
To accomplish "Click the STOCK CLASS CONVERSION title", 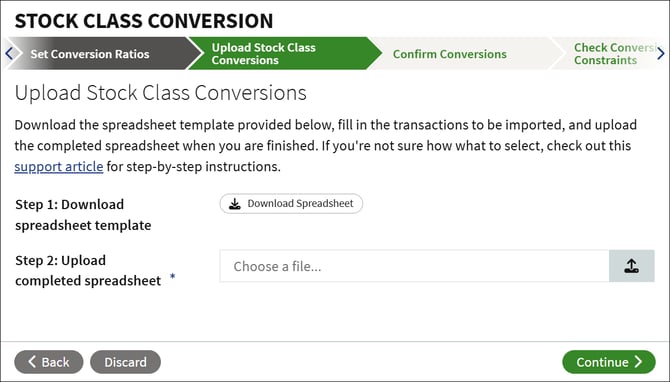I will pyautogui.click(x=144, y=21).
